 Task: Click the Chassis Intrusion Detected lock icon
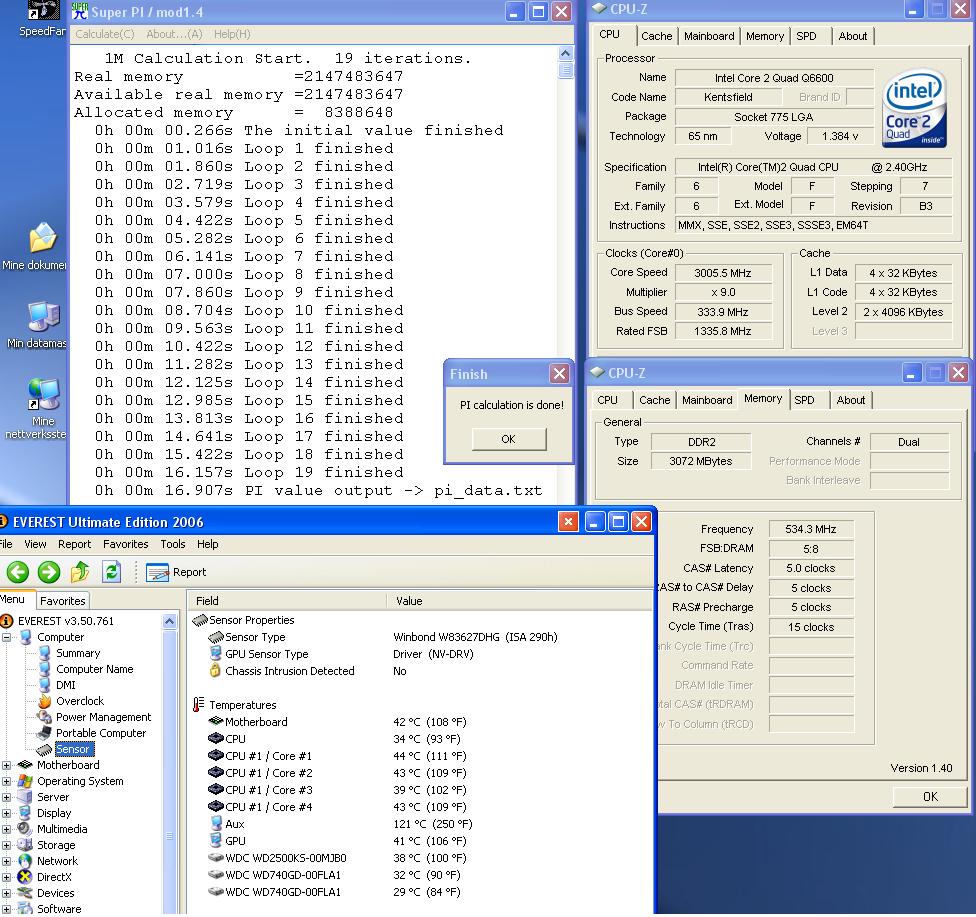(215, 670)
